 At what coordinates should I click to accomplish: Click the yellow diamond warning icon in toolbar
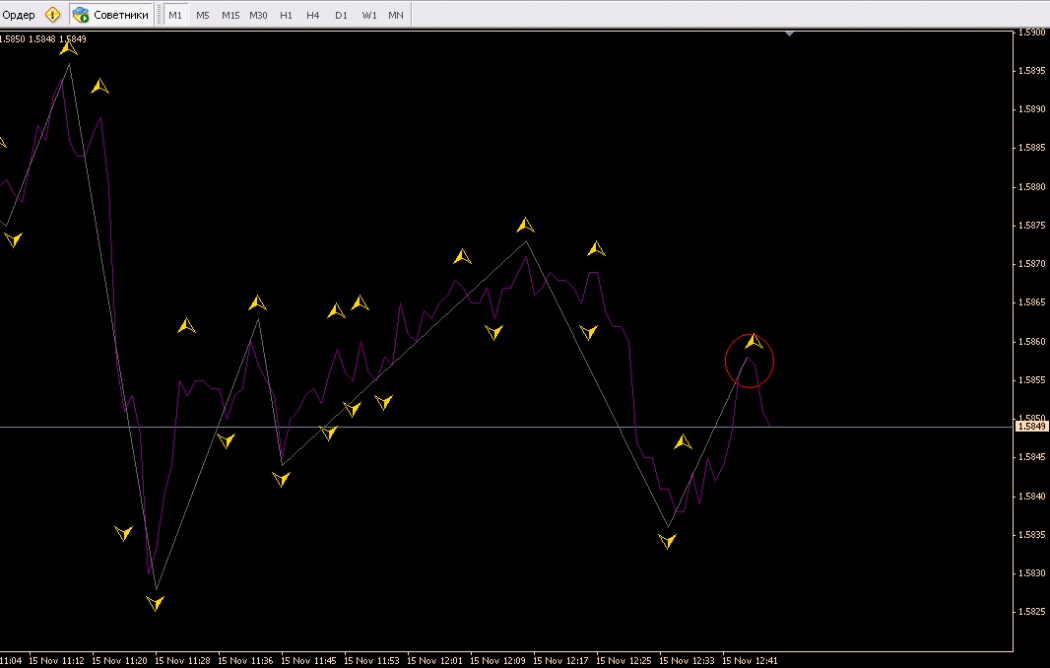[x=52, y=15]
